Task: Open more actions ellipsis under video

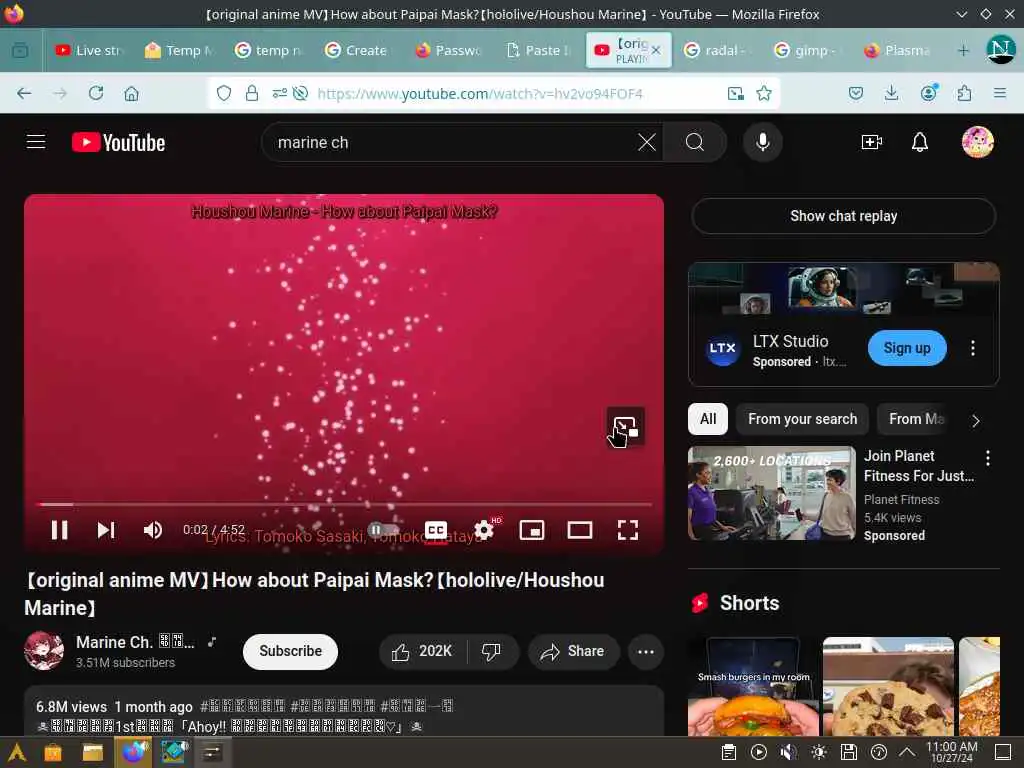Action: point(646,651)
